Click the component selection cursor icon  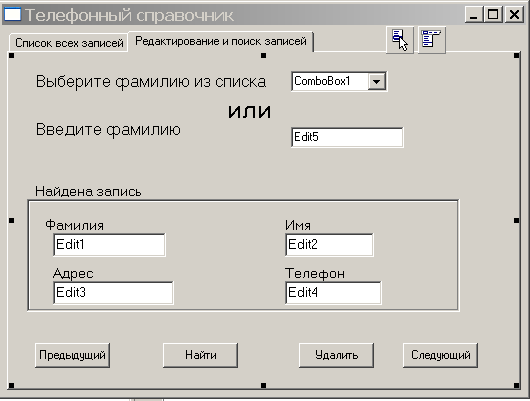coord(400,40)
